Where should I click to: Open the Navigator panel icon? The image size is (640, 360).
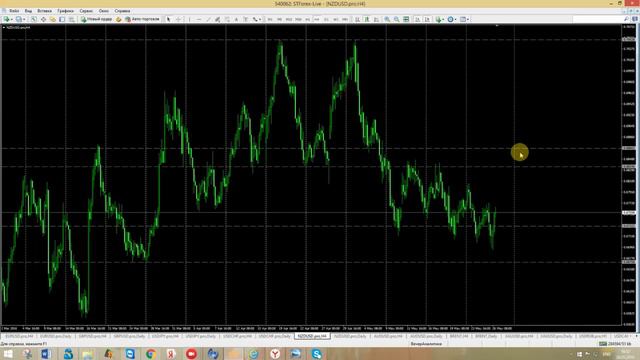[53, 19]
